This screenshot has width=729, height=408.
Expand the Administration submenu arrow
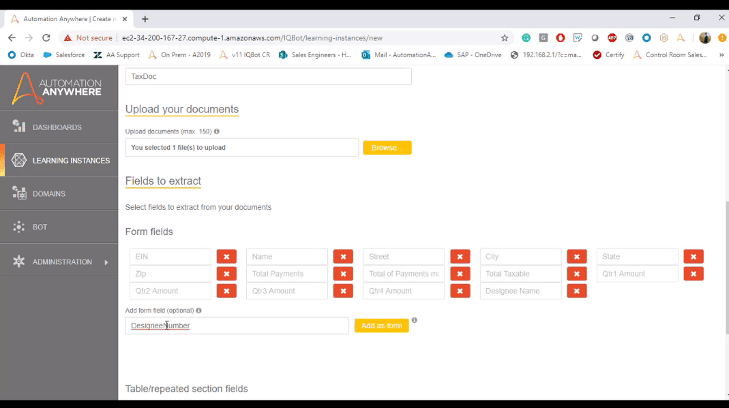[106, 262]
